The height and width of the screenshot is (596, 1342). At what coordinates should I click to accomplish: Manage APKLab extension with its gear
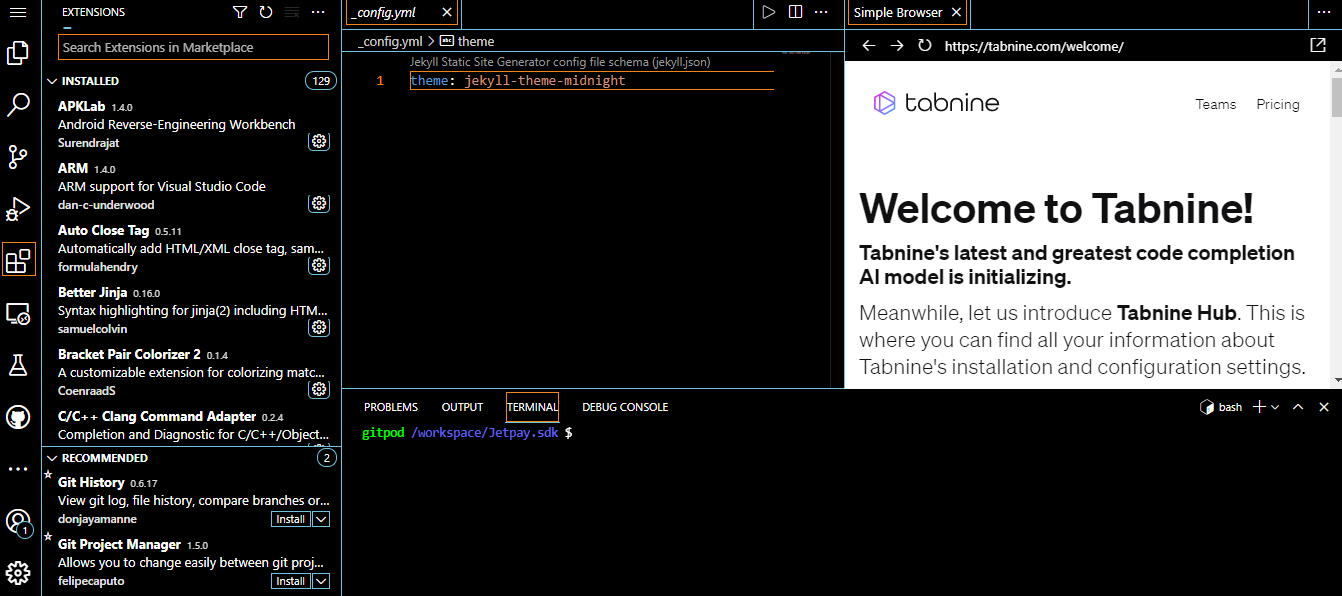[319, 141]
